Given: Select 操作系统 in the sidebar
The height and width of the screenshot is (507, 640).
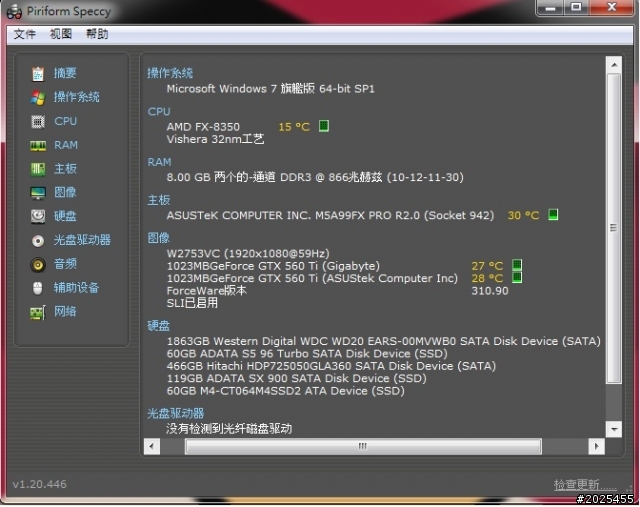Looking at the screenshot, I should click(x=76, y=97).
